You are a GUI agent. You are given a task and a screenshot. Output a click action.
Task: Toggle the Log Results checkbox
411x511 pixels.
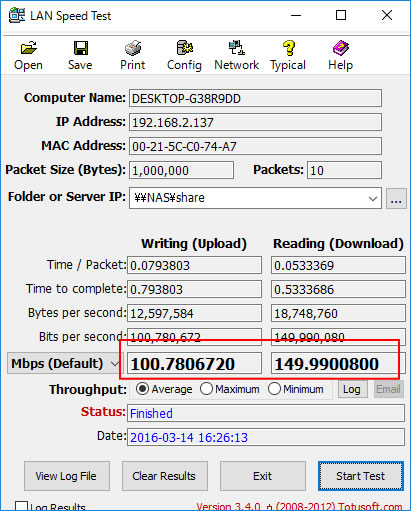point(21,506)
